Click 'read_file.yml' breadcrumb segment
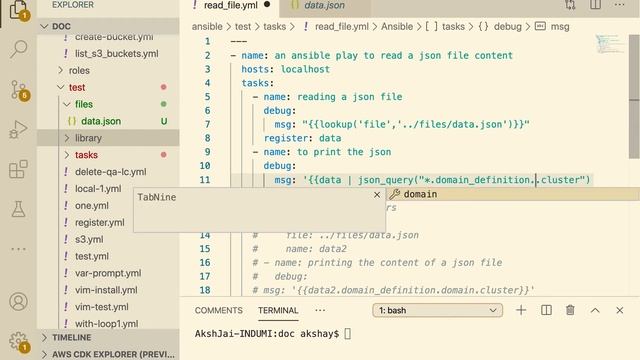Image resolution: width=640 pixels, height=360 pixels. point(342,27)
